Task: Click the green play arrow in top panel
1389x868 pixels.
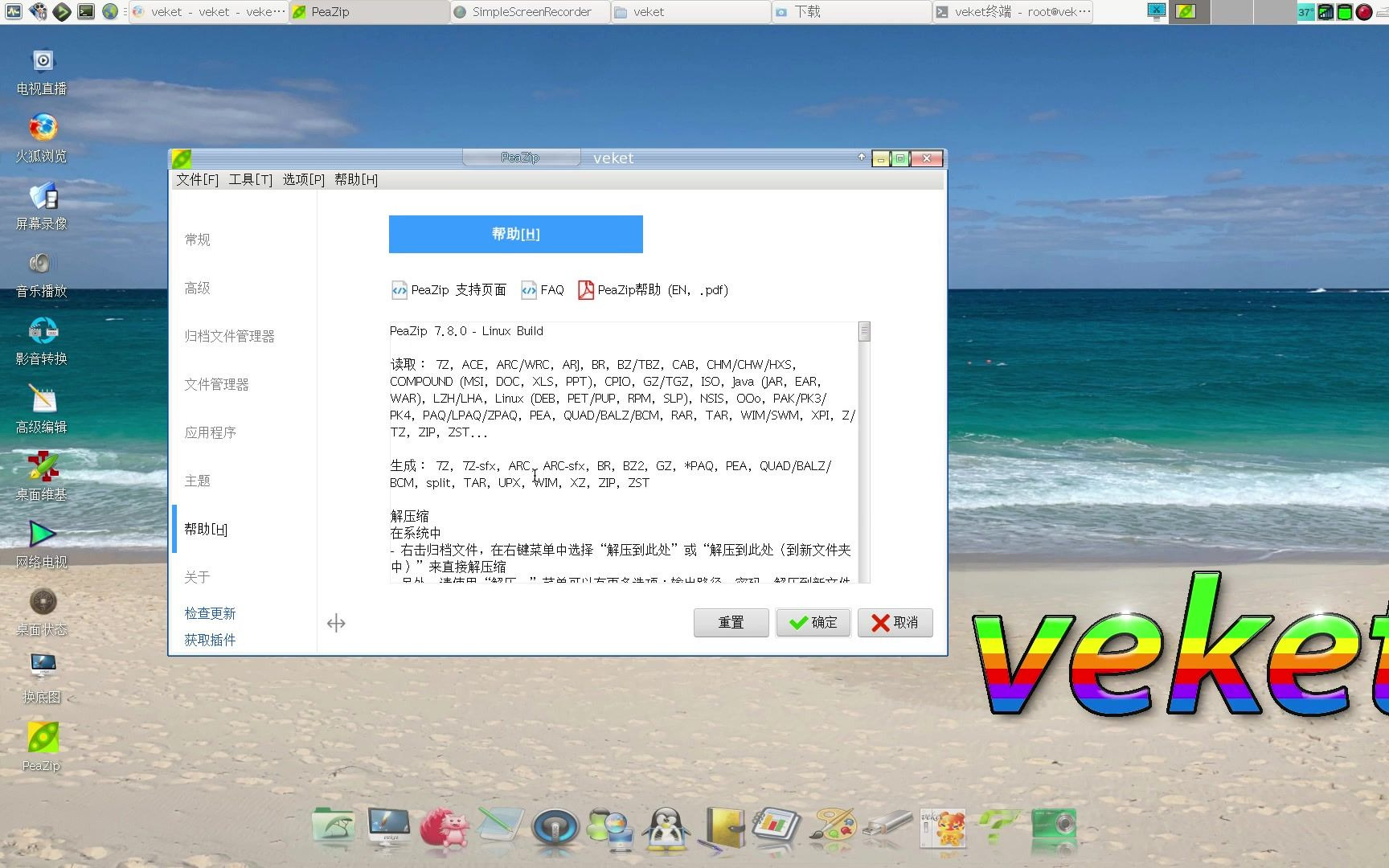Action: pos(62,11)
